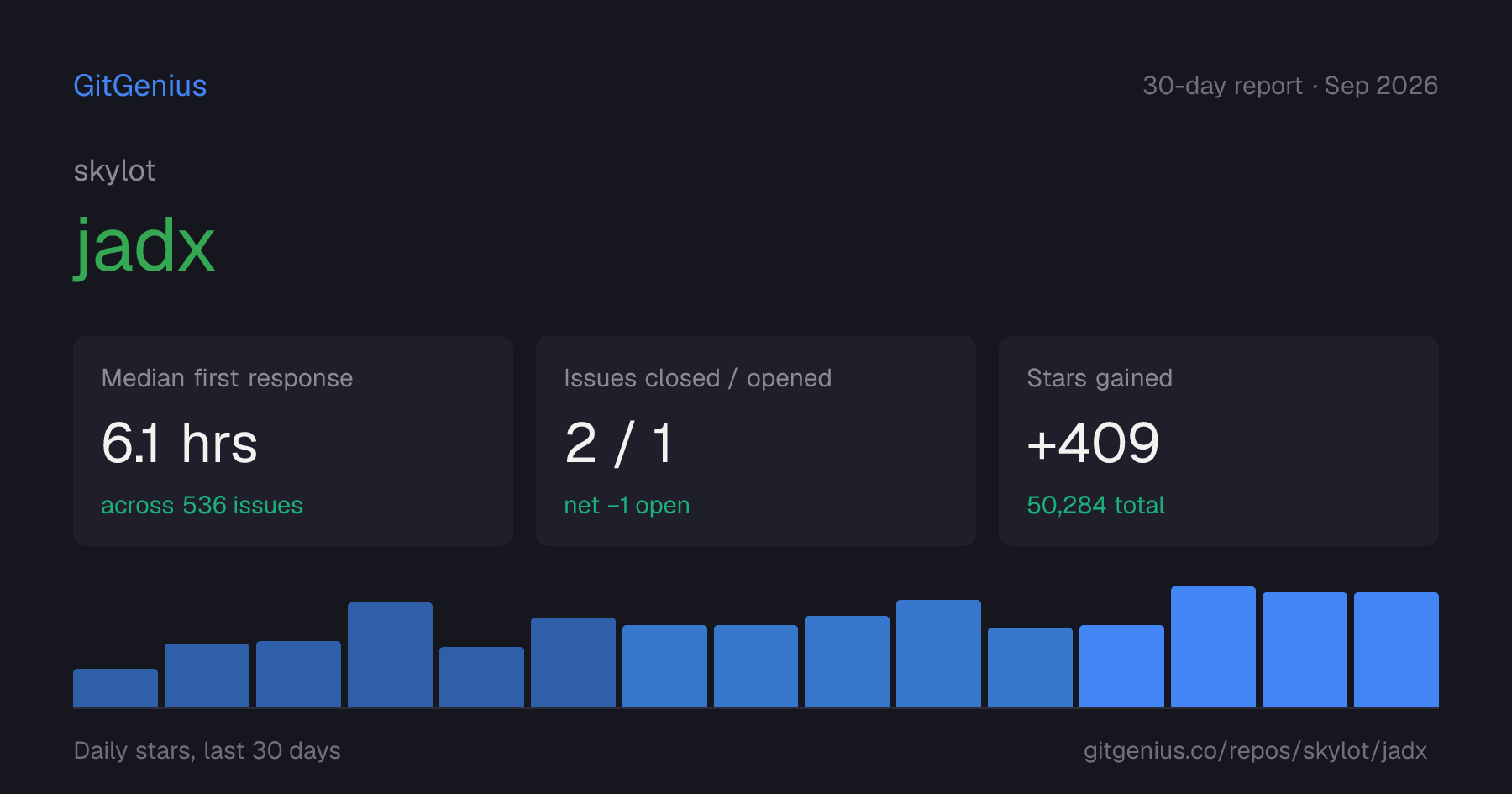This screenshot has width=1512, height=794.
Task: Click the 50,284 total text
Action: [1095, 505]
